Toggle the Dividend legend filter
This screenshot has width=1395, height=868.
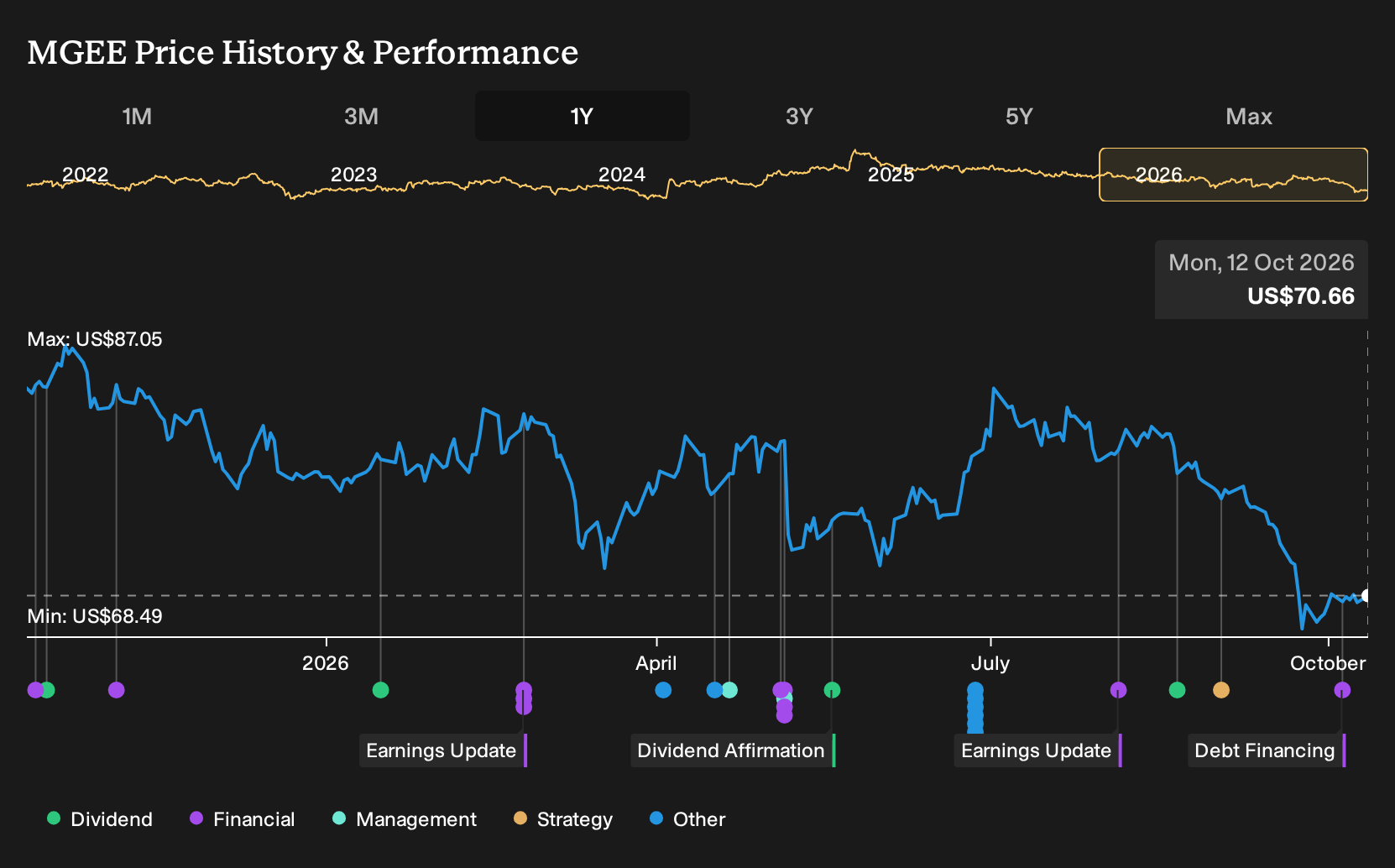click(100, 818)
